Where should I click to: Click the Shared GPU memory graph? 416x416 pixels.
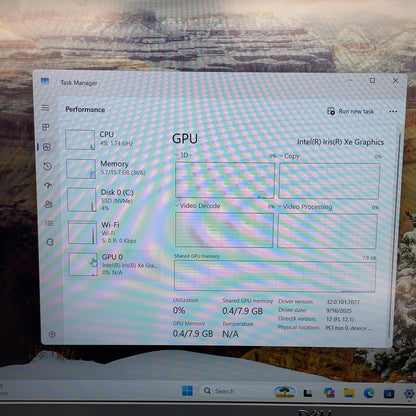coord(275,276)
